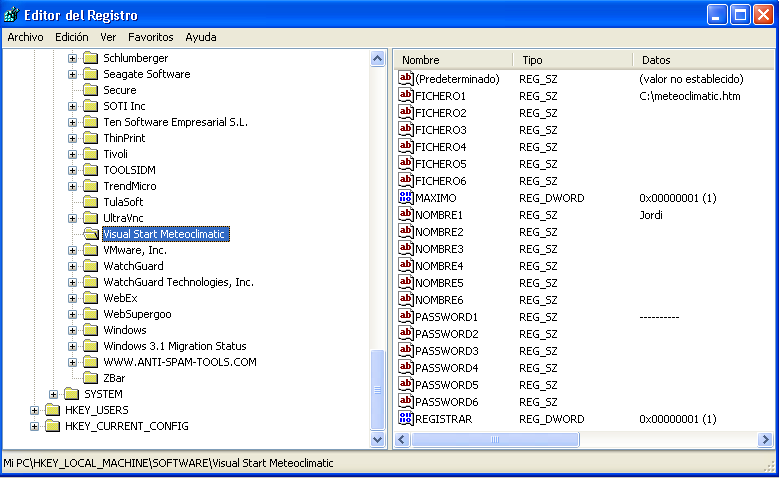Click the REGISTRAR binary value icon
The image size is (779, 478).
[x=406, y=419]
